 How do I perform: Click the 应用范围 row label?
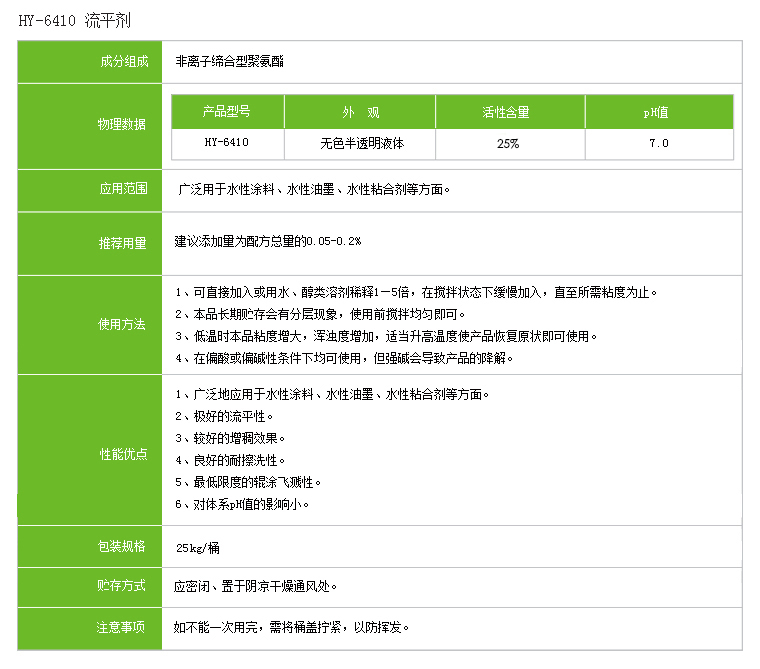pyautogui.click(x=122, y=189)
